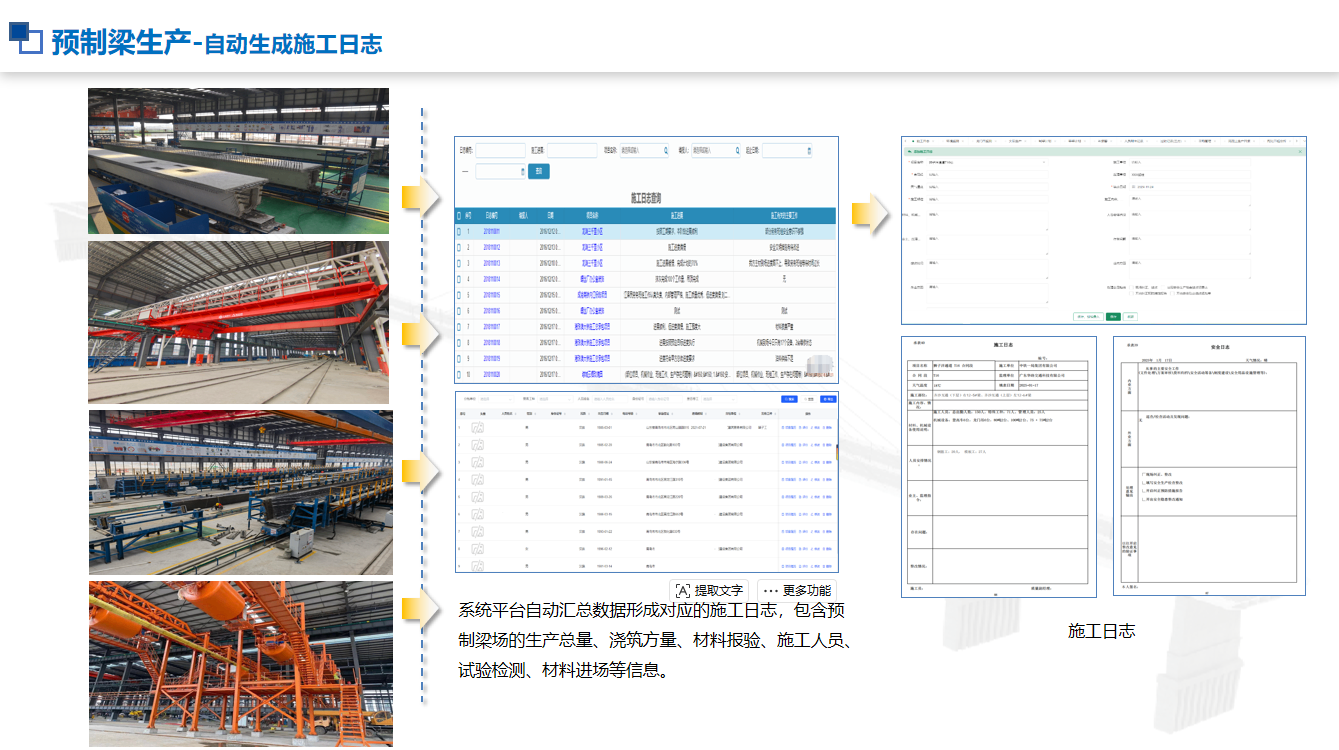The image size is (1339, 750).
Task: Tick checkbox of log table row 5
Action: (x=459, y=295)
